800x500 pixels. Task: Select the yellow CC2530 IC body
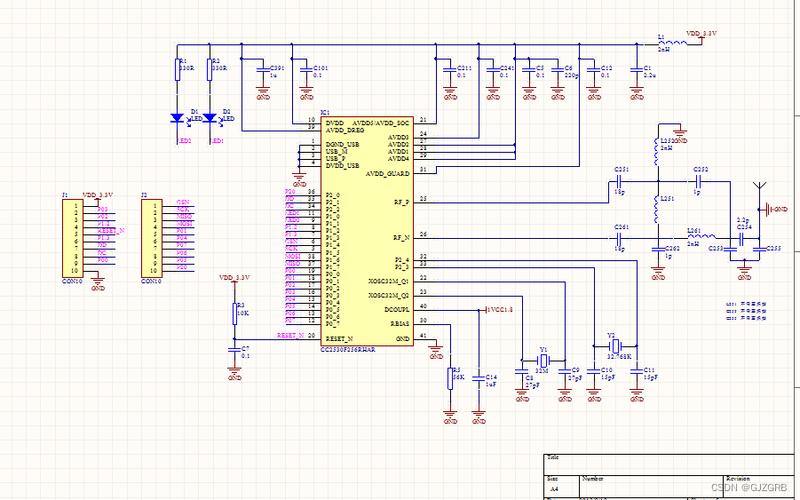[367, 231]
